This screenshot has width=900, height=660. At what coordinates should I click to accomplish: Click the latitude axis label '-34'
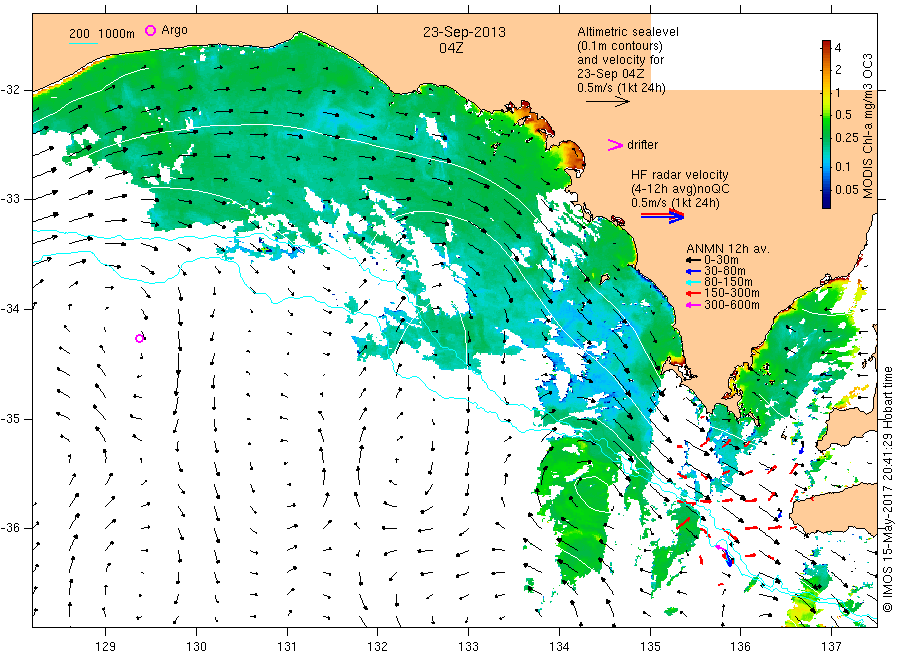click(x=11, y=309)
